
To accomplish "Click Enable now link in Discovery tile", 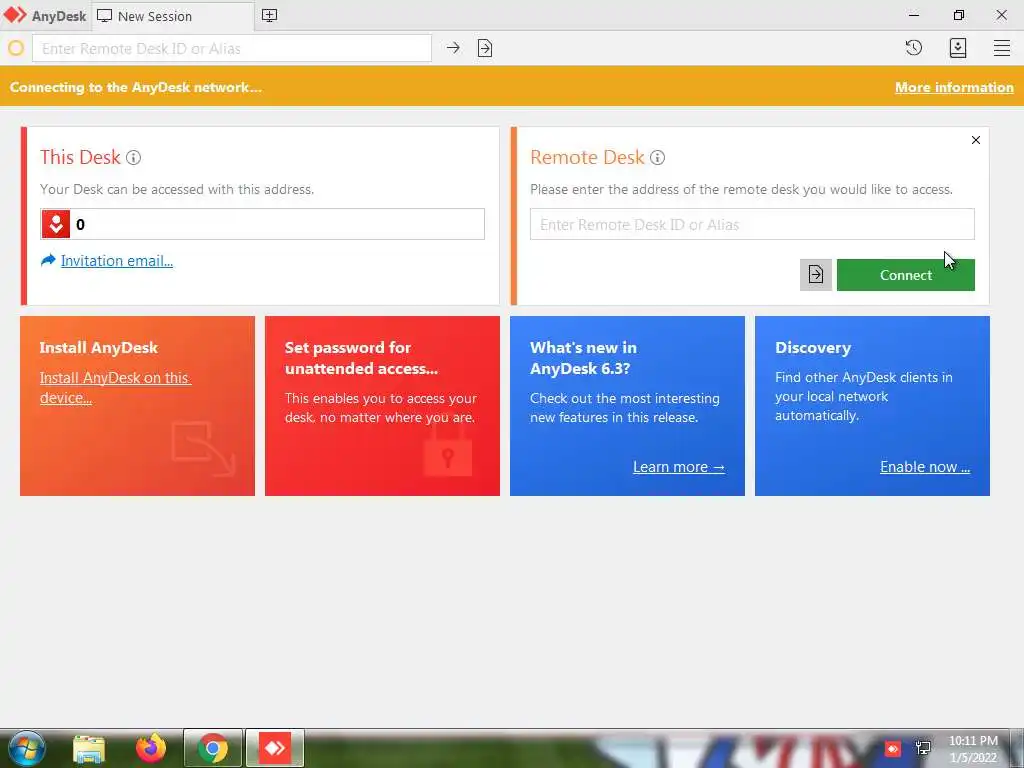I will [925, 467].
